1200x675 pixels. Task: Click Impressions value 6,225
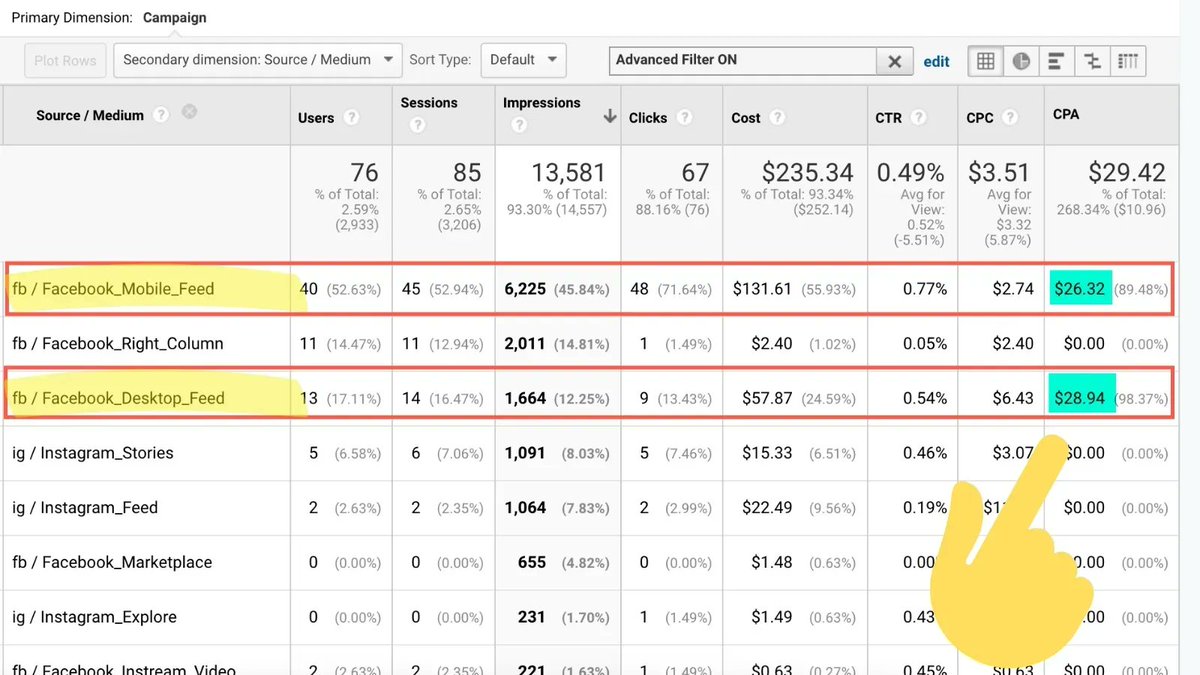click(525, 289)
